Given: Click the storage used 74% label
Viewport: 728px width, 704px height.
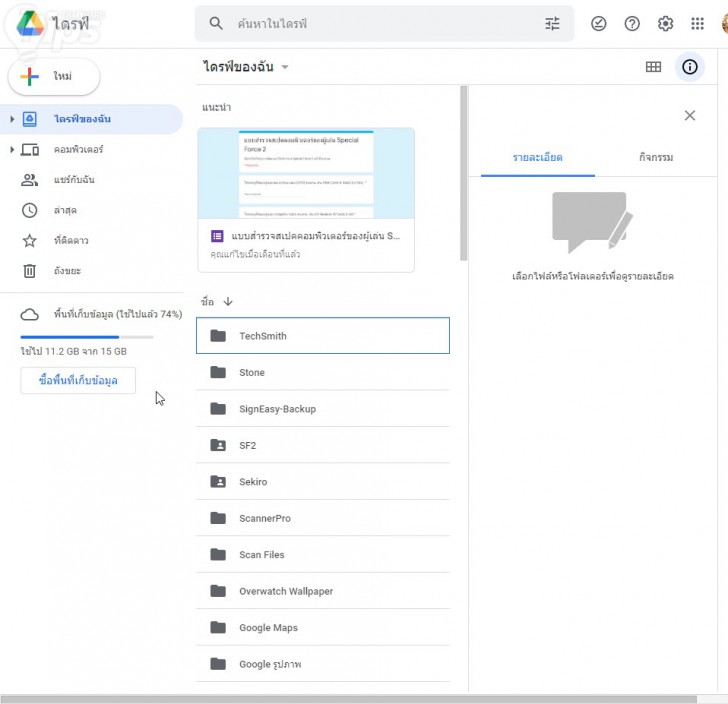Looking at the screenshot, I should [x=118, y=314].
